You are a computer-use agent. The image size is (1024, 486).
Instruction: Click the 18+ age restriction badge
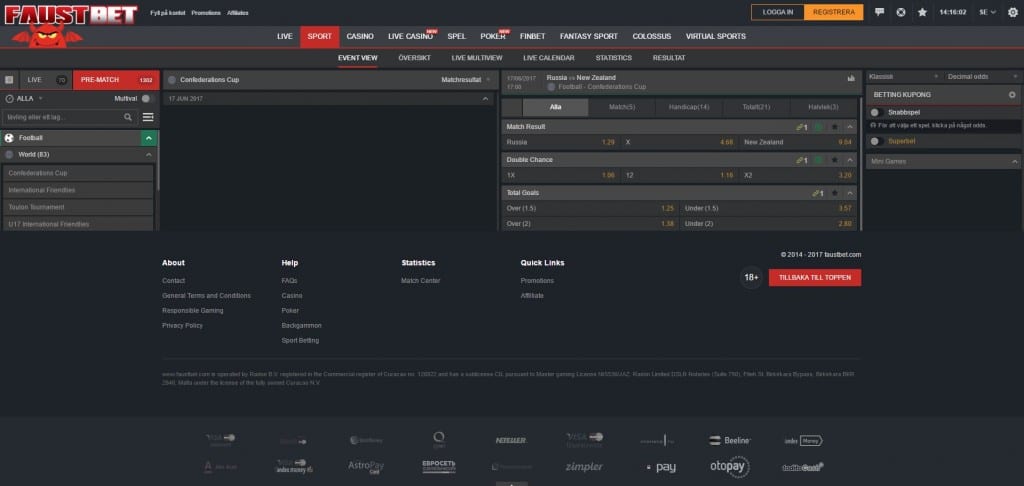[x=752, y=278]
